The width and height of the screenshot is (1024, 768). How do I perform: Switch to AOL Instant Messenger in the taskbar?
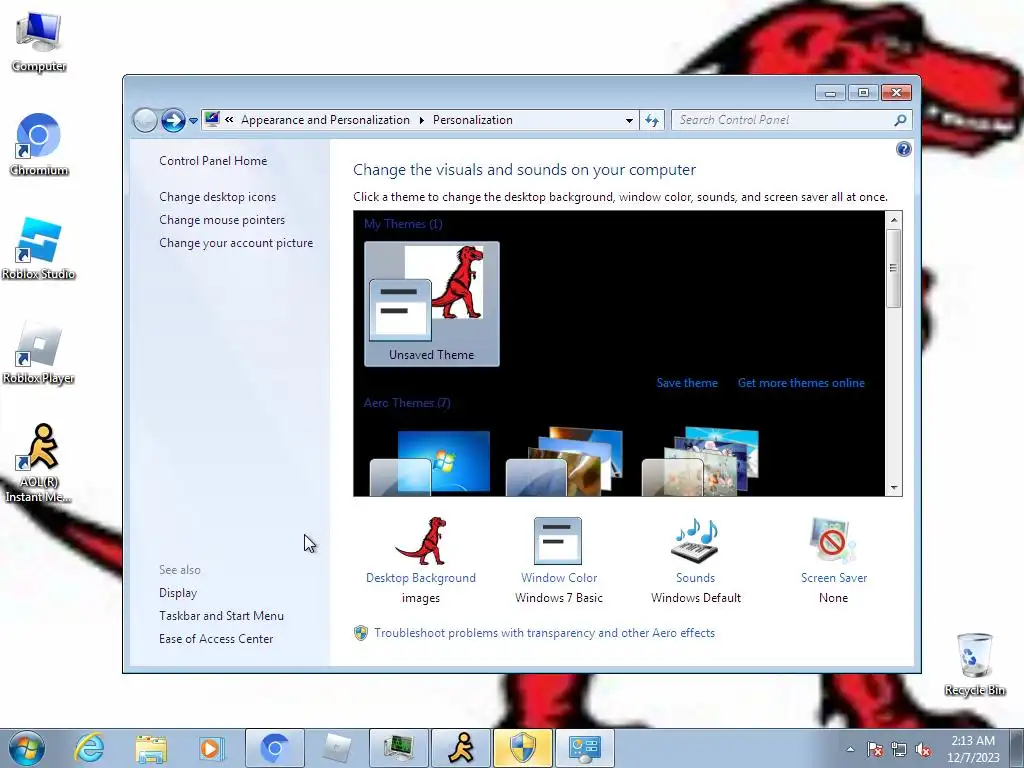pyautogui.click(x=461, y=748)
